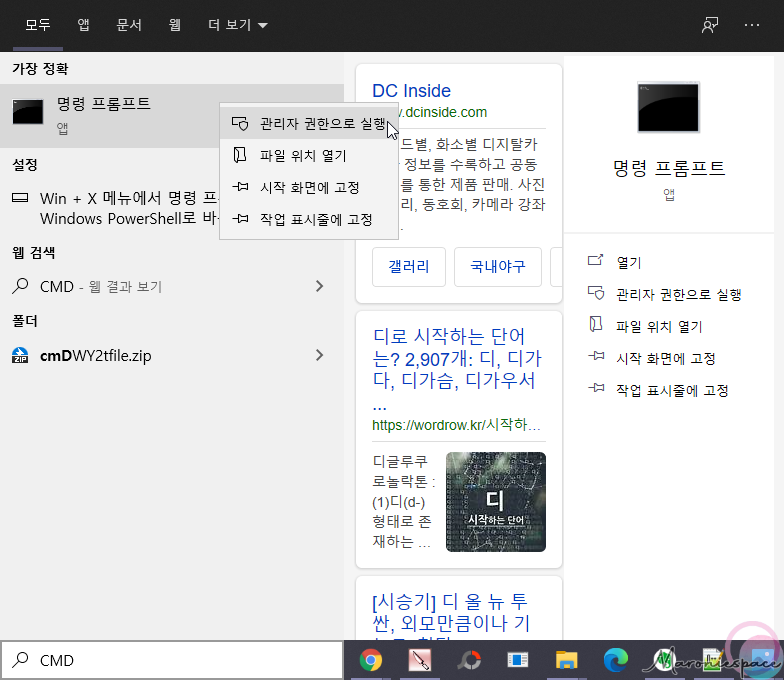The width and height of the screenshot is (784, 680).
Task: Click the start-pin icon in preview pane
Action: [596, 356]
